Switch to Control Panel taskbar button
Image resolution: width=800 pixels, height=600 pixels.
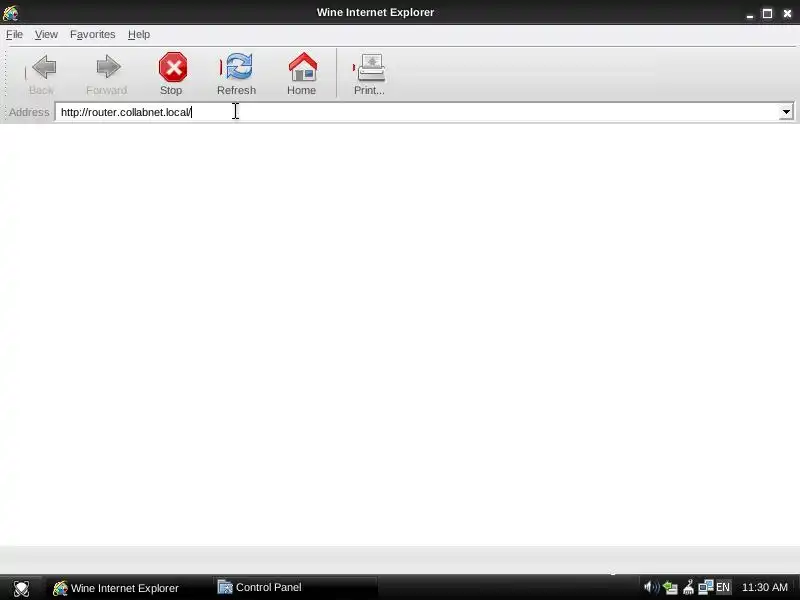click(295, 587)
